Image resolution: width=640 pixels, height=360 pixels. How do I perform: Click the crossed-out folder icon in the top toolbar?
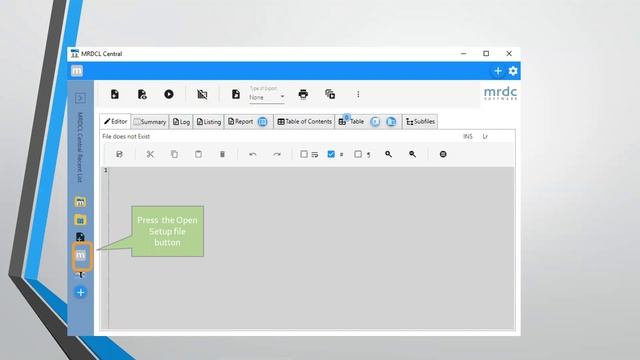click(202, 94)
